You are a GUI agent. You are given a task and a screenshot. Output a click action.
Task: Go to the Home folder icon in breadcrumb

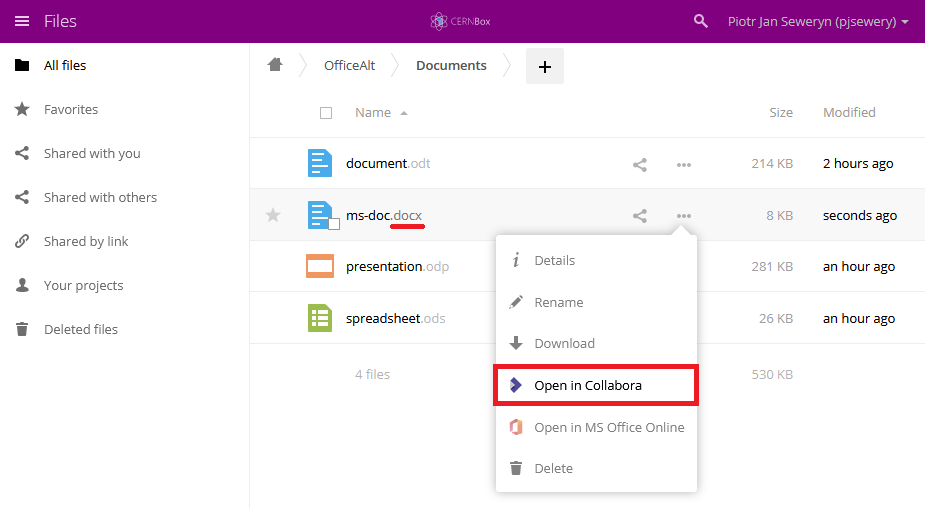coord(275,65)
